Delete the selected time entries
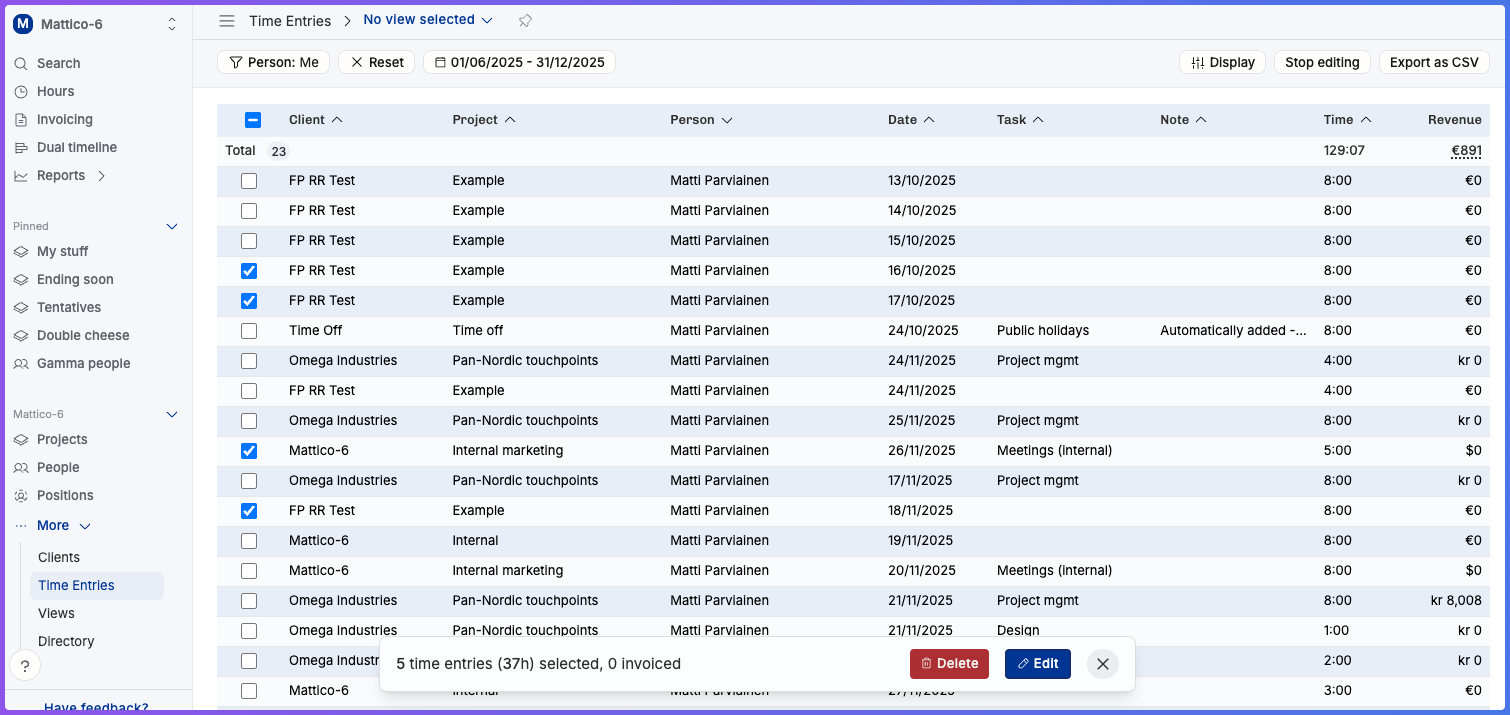 click(x=949, y=664)
